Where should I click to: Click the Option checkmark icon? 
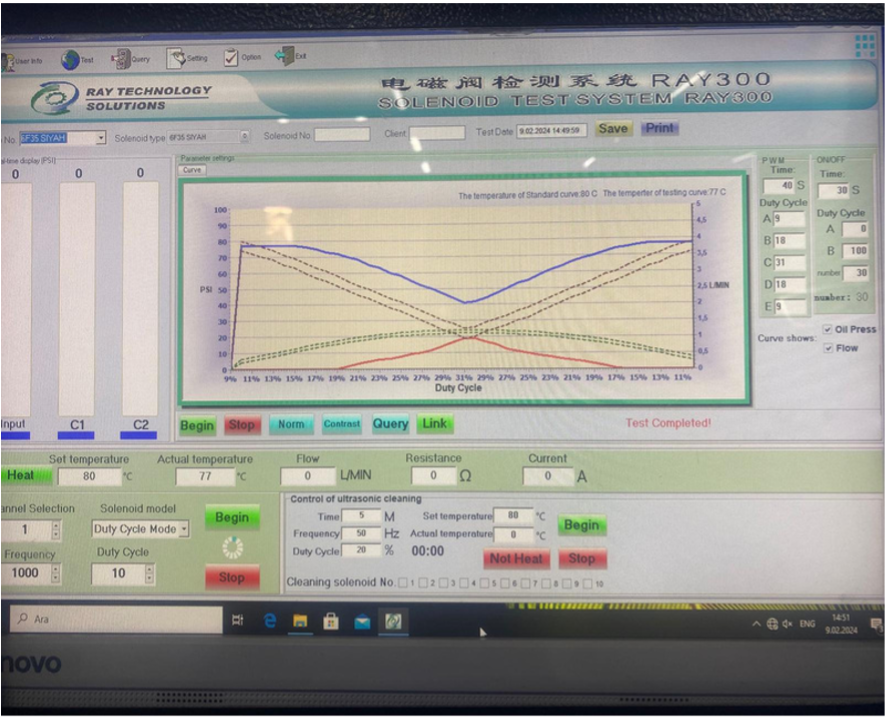tap(231, 57)
